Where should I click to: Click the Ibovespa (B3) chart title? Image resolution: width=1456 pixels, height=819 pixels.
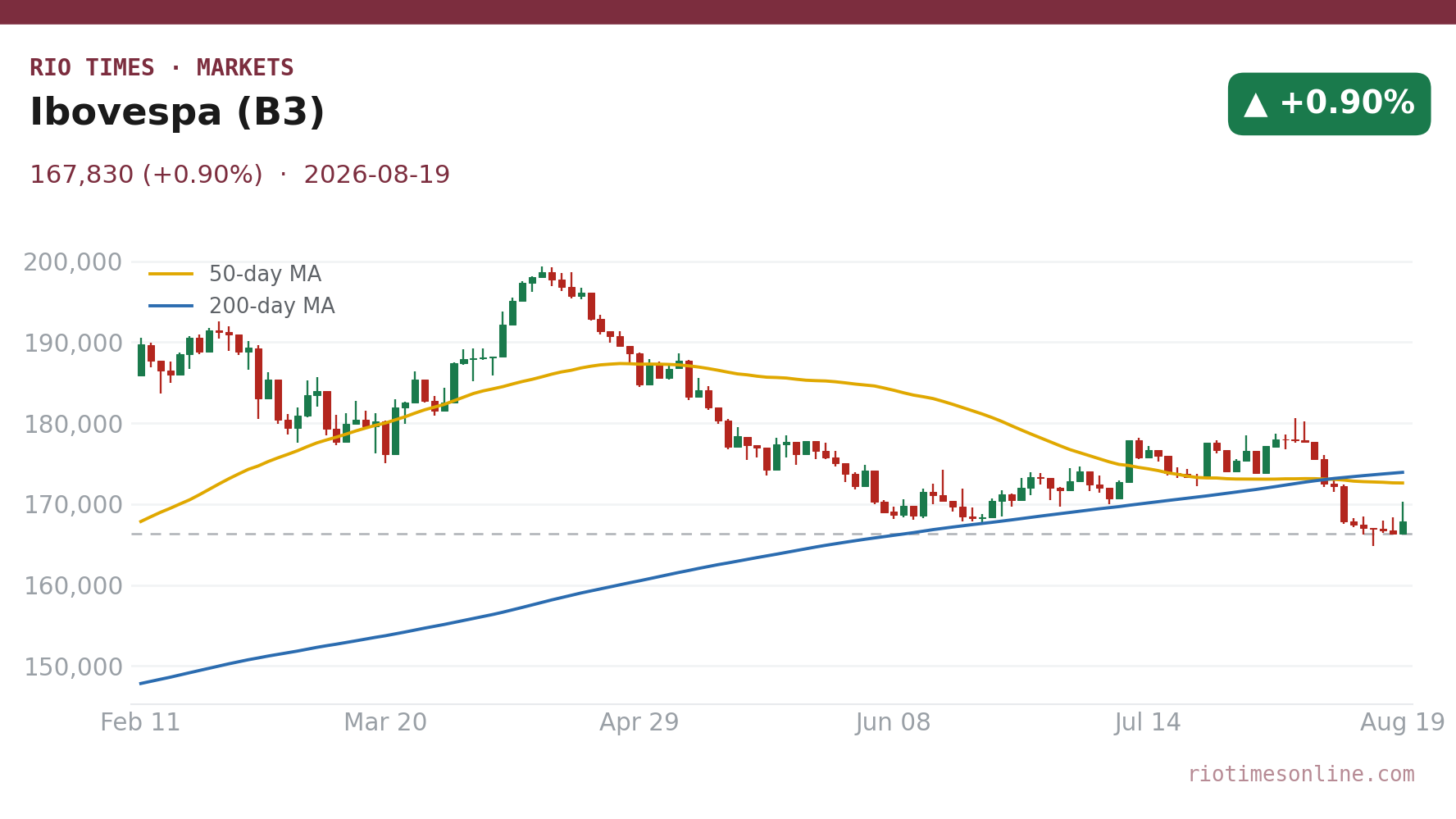click(x=177, y=113)
